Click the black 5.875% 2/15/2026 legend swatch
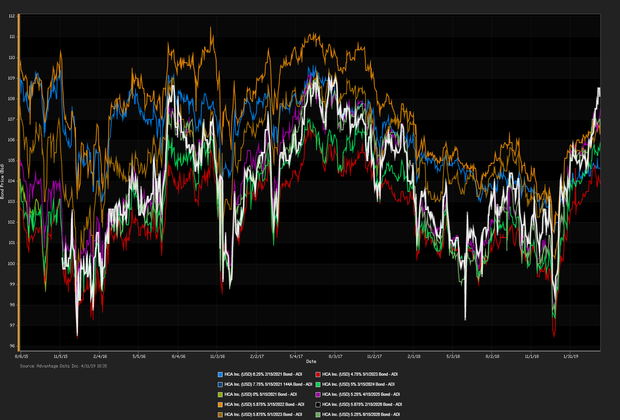This screenshot has width=620, height=420. point(318,405)
